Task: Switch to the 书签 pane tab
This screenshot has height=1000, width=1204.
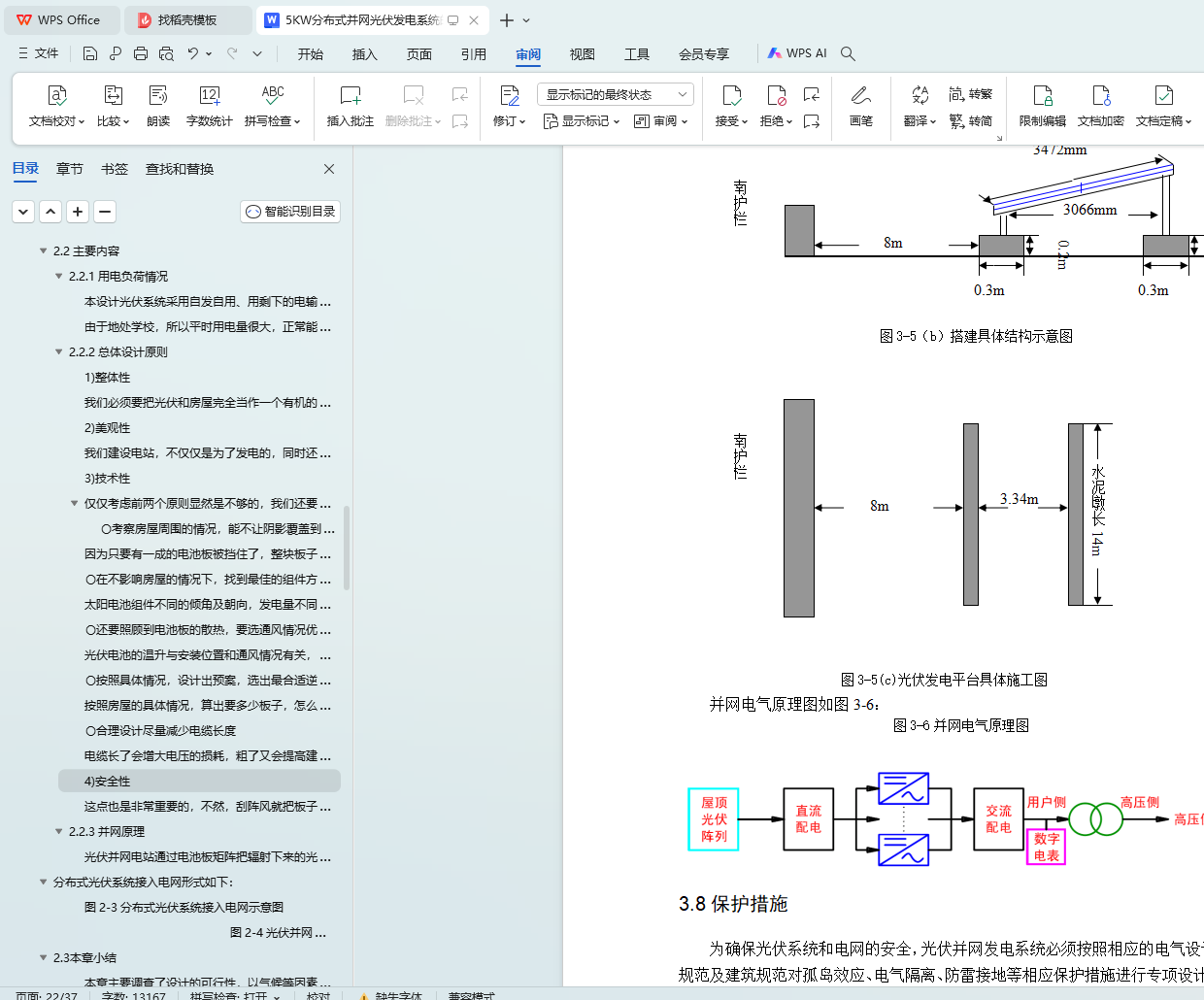Action: [115, 169]
